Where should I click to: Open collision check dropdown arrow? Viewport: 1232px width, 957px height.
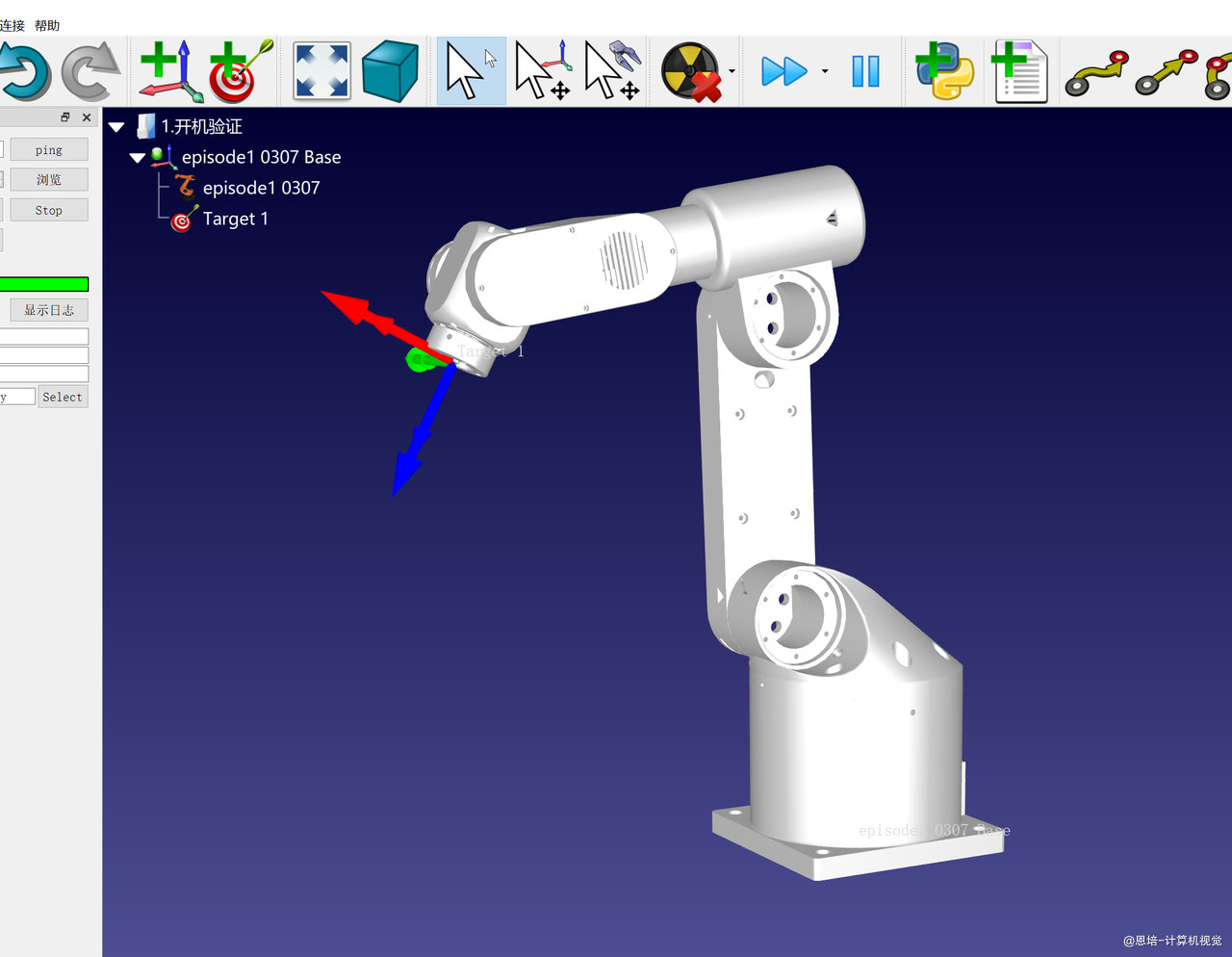pyautogui.click(x=731, y=72)
